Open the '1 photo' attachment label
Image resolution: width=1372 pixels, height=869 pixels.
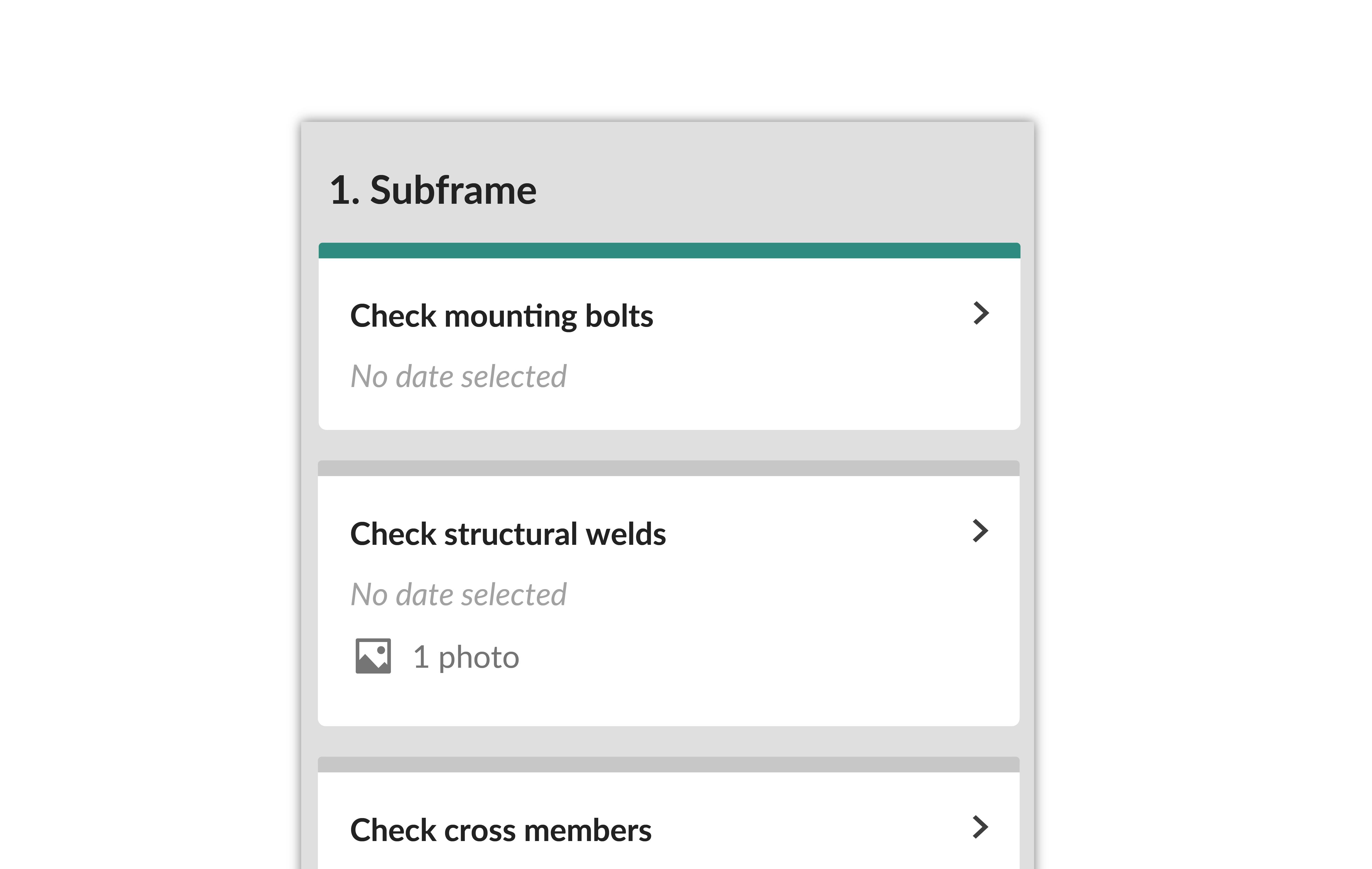466,657
